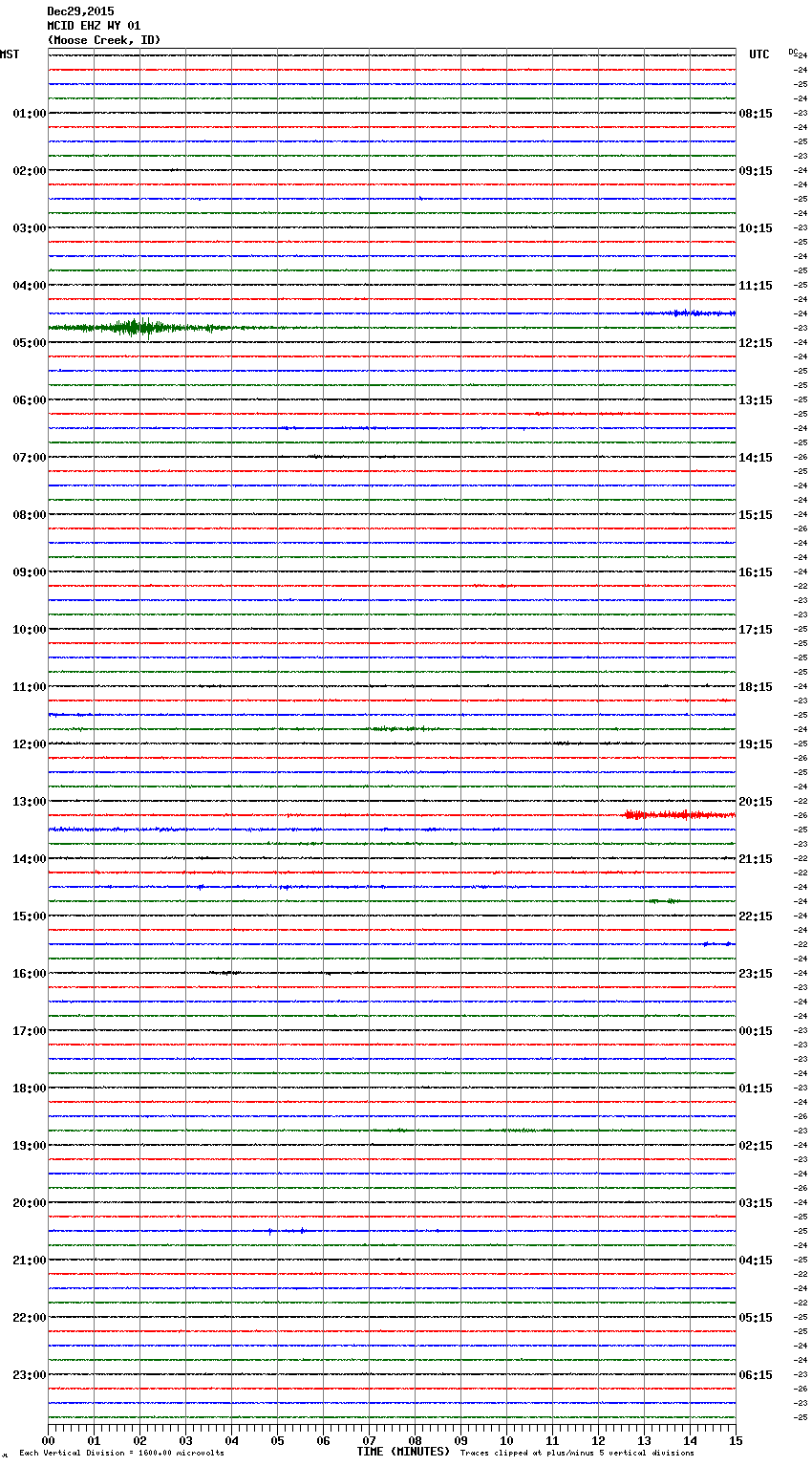812x1466 pixels.
Task: Click the 11:15 UTC time label
Action: (x=756, y=286)
